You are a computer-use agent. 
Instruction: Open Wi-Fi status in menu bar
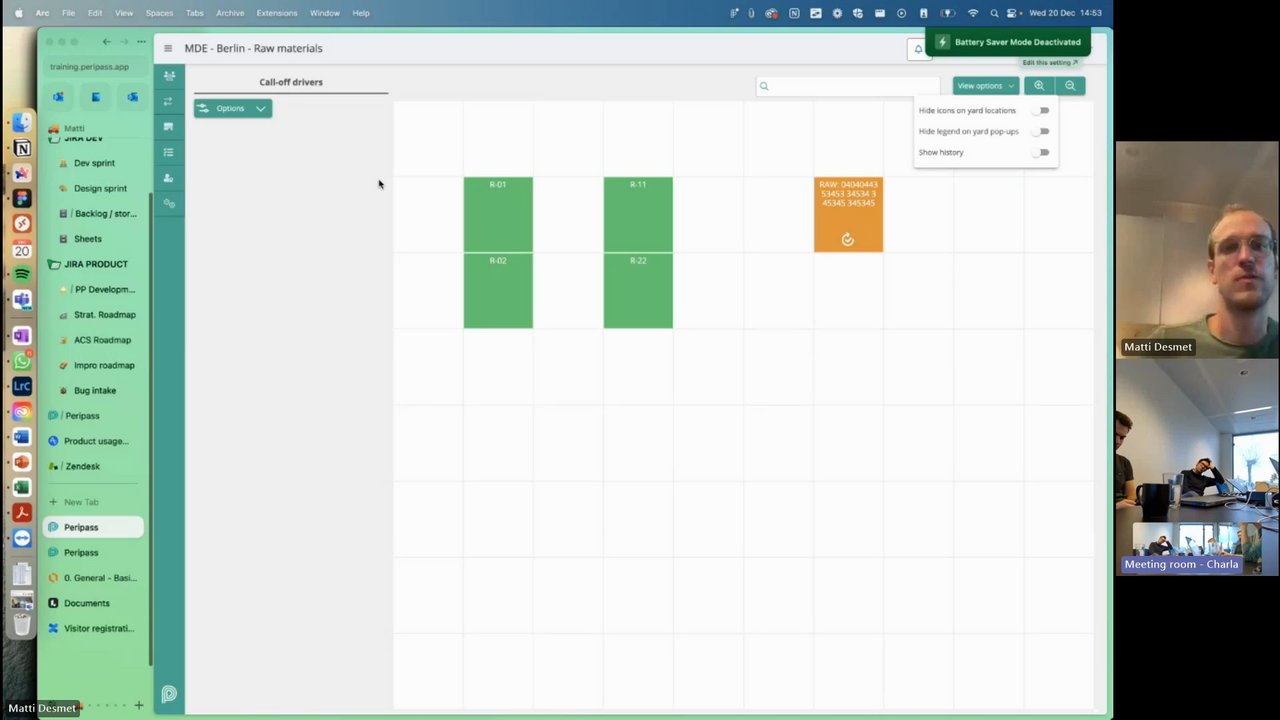point(973,13)
